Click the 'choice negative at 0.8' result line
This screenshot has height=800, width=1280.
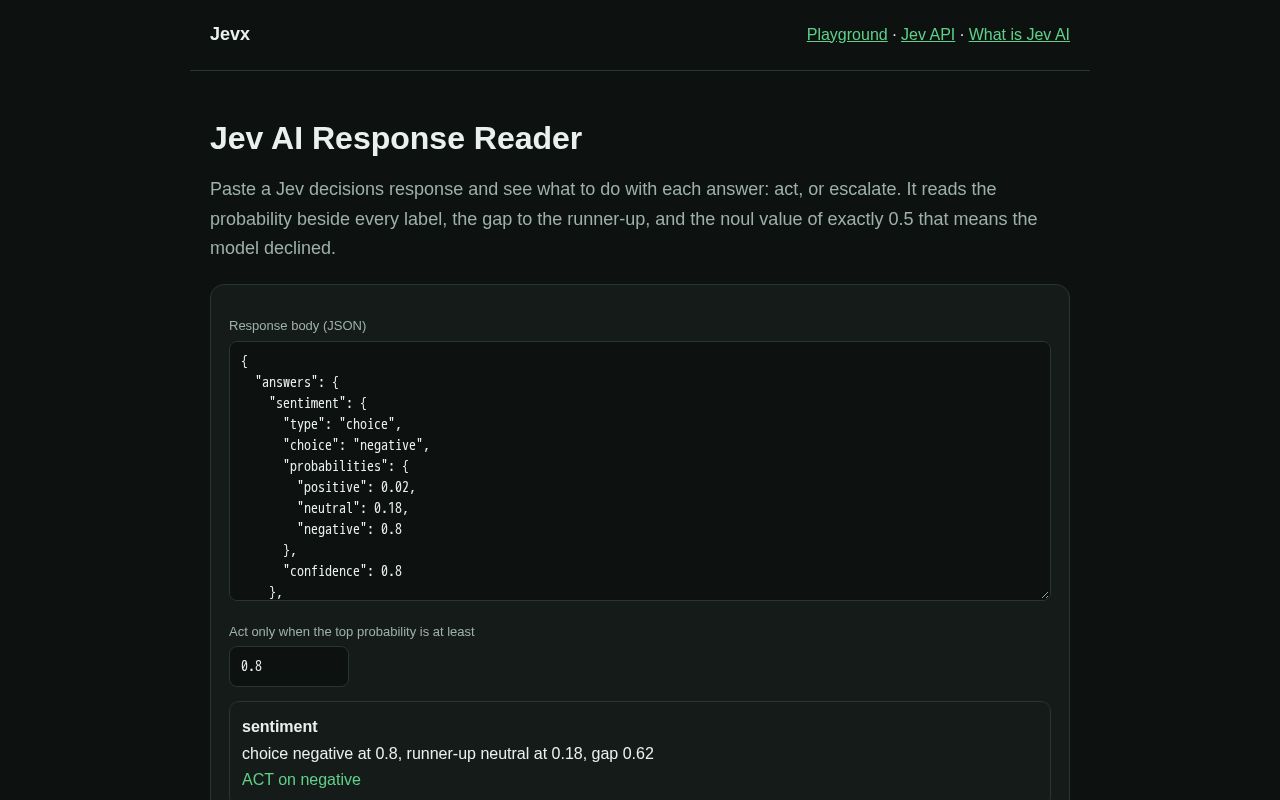click(448, 753)
